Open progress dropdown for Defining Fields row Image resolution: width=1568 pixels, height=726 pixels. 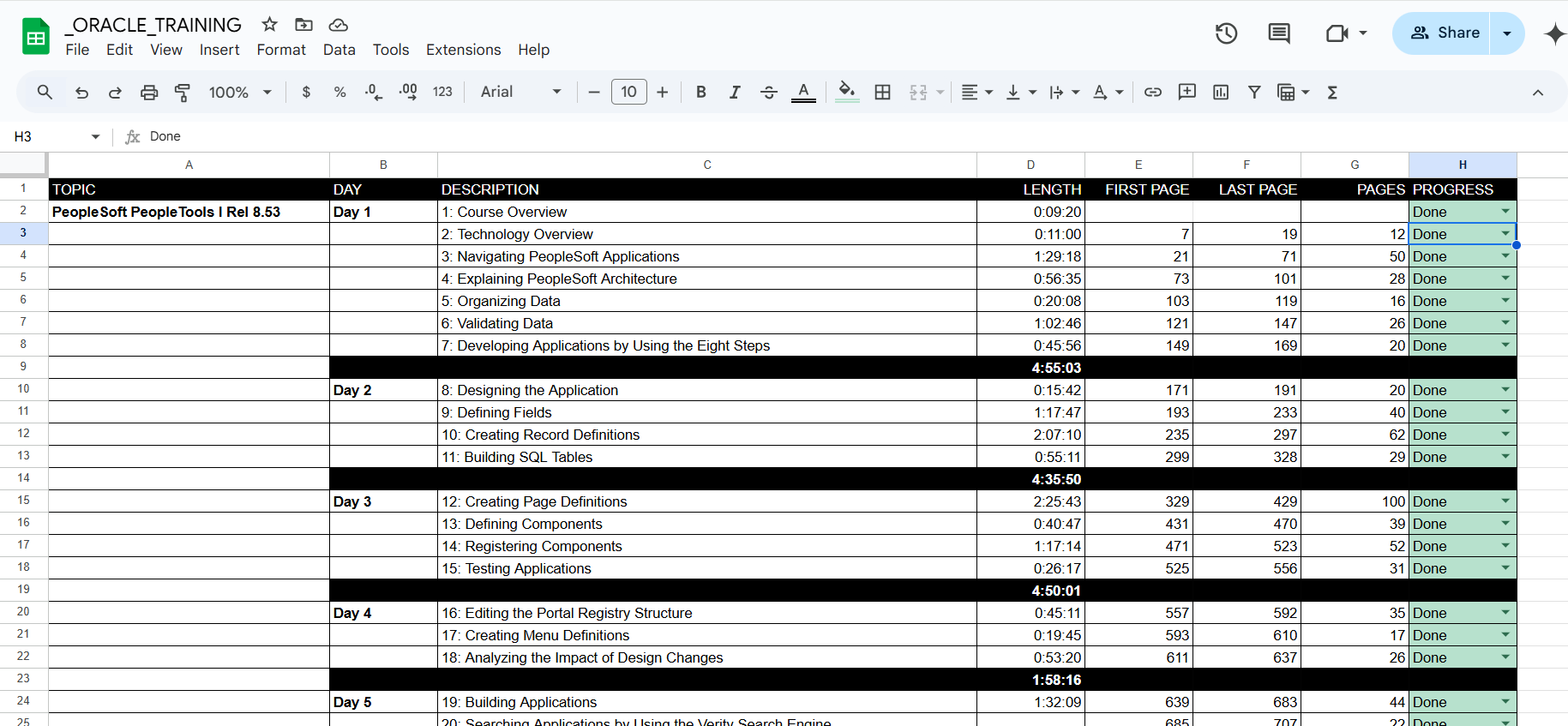[1505, 411]
